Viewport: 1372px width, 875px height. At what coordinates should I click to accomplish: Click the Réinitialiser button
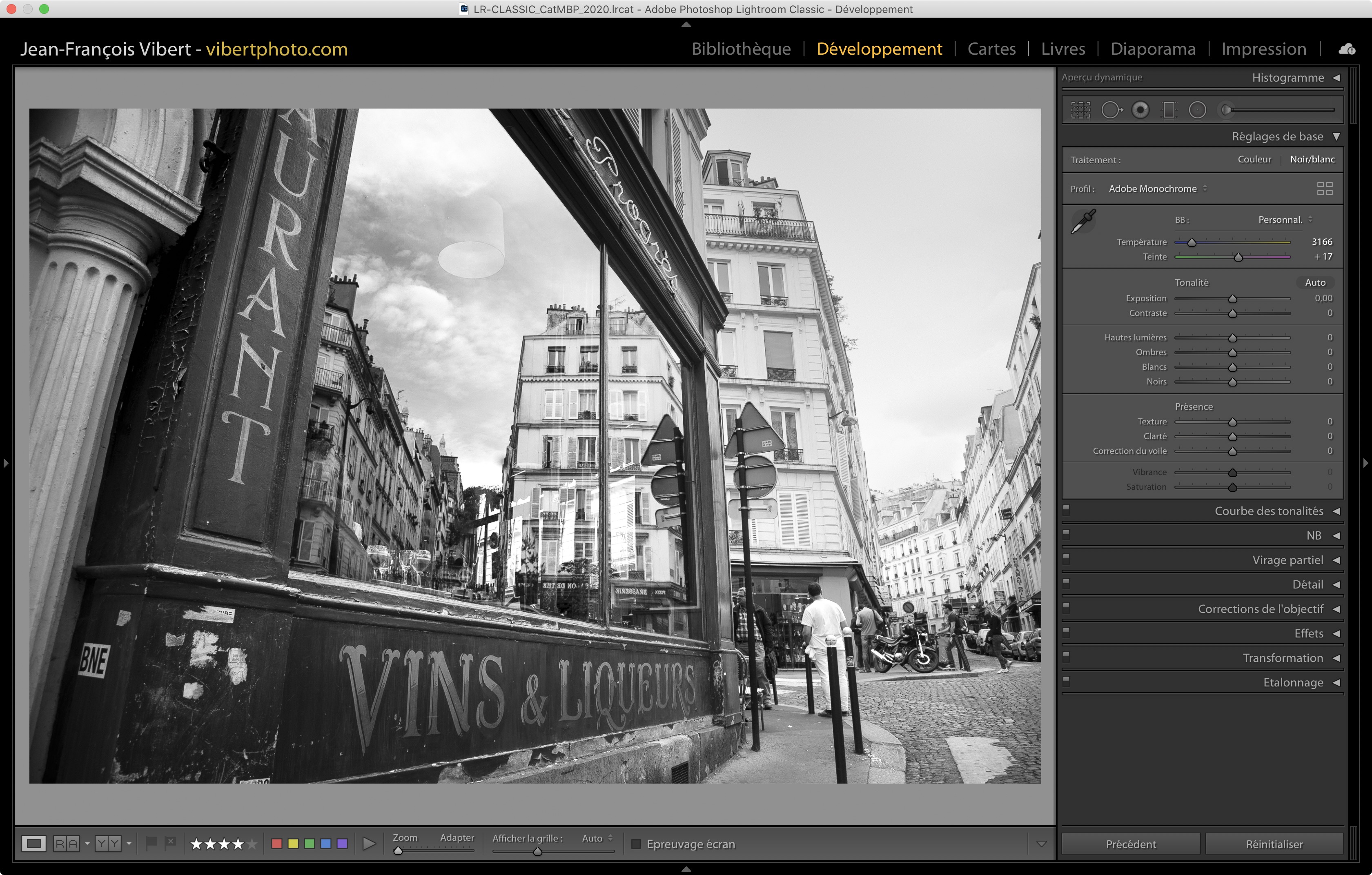tap(1274, 844)
